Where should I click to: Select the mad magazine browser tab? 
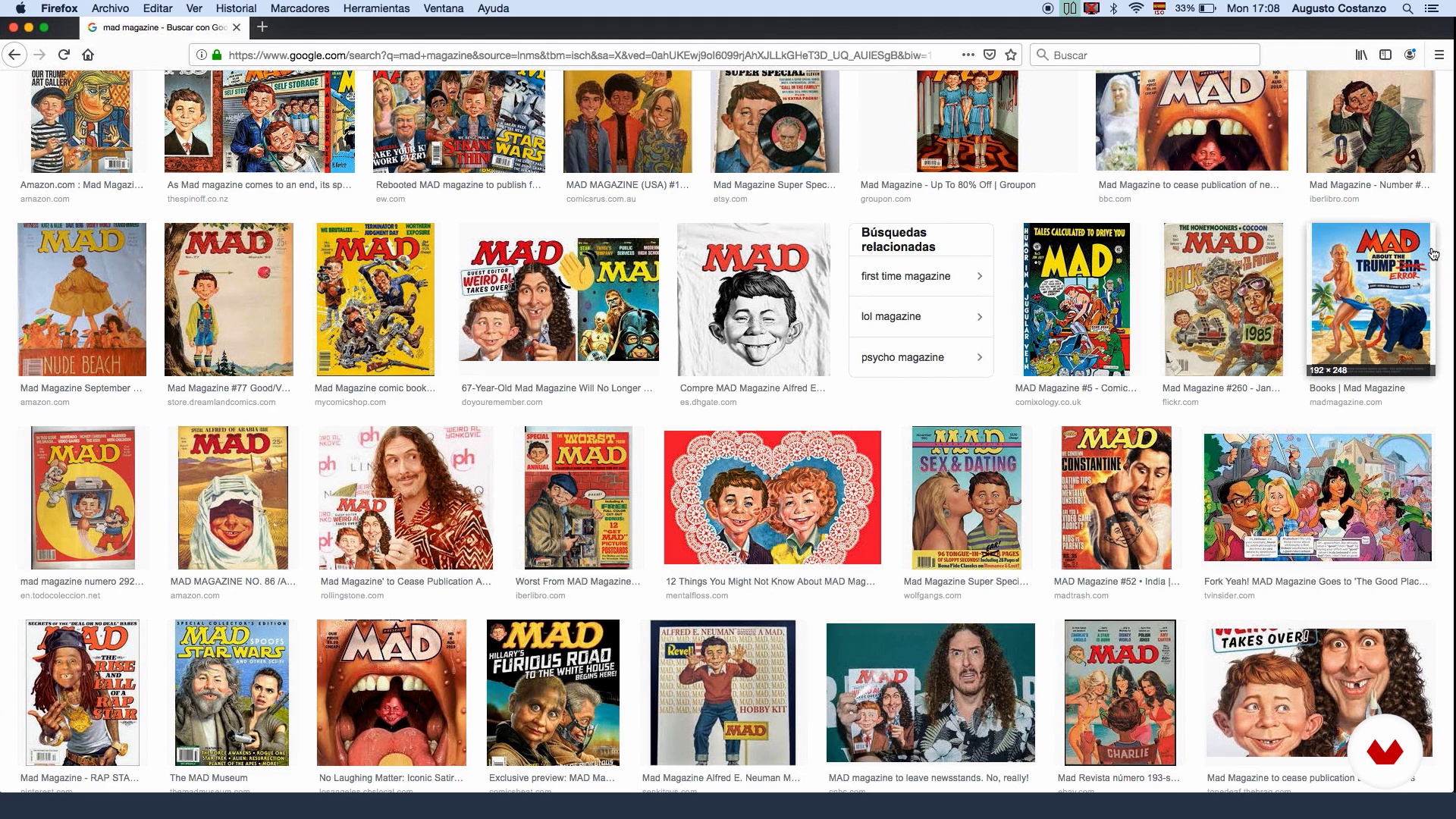[164, 27]
